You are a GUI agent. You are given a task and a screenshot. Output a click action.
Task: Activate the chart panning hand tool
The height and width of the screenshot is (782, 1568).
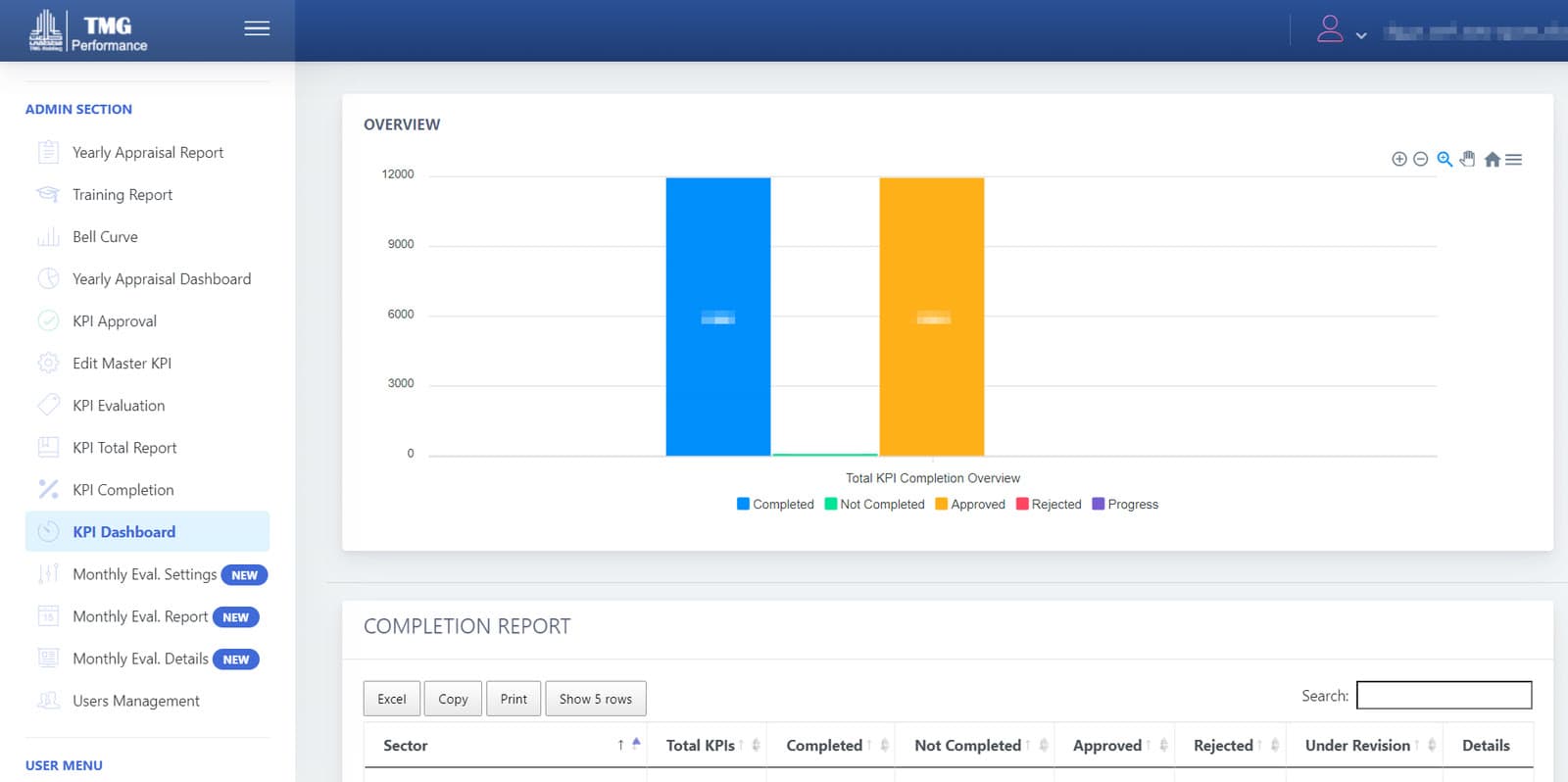[1467, 159]
